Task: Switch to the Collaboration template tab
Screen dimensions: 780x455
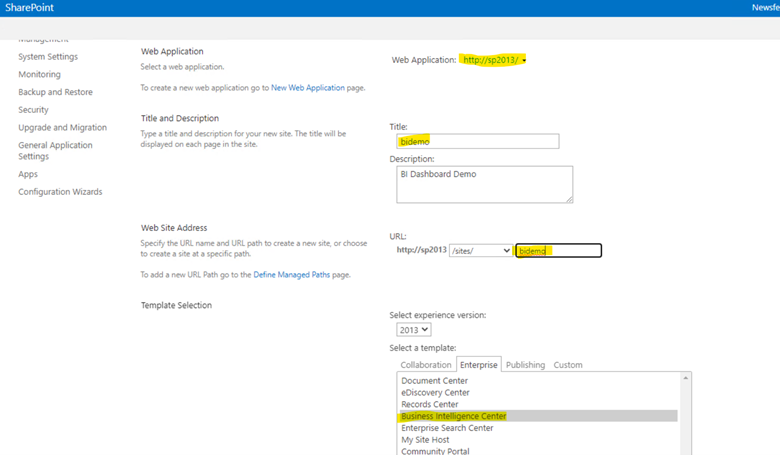Action: (426, 365)
